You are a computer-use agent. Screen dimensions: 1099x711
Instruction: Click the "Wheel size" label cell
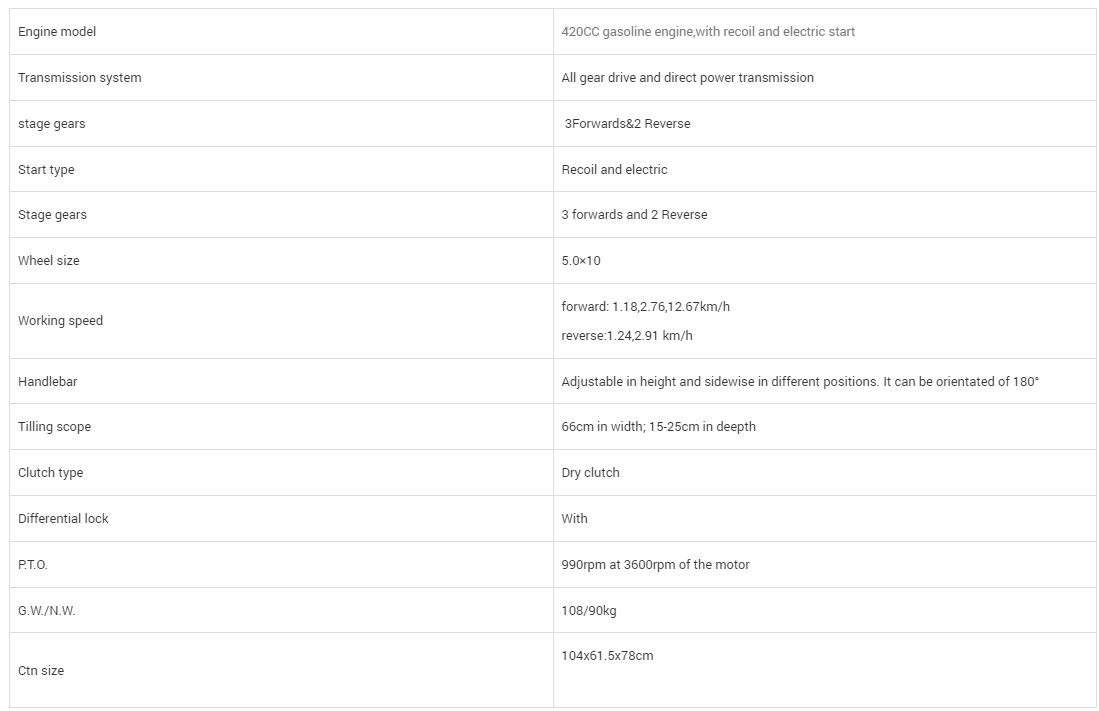point(48,261)
